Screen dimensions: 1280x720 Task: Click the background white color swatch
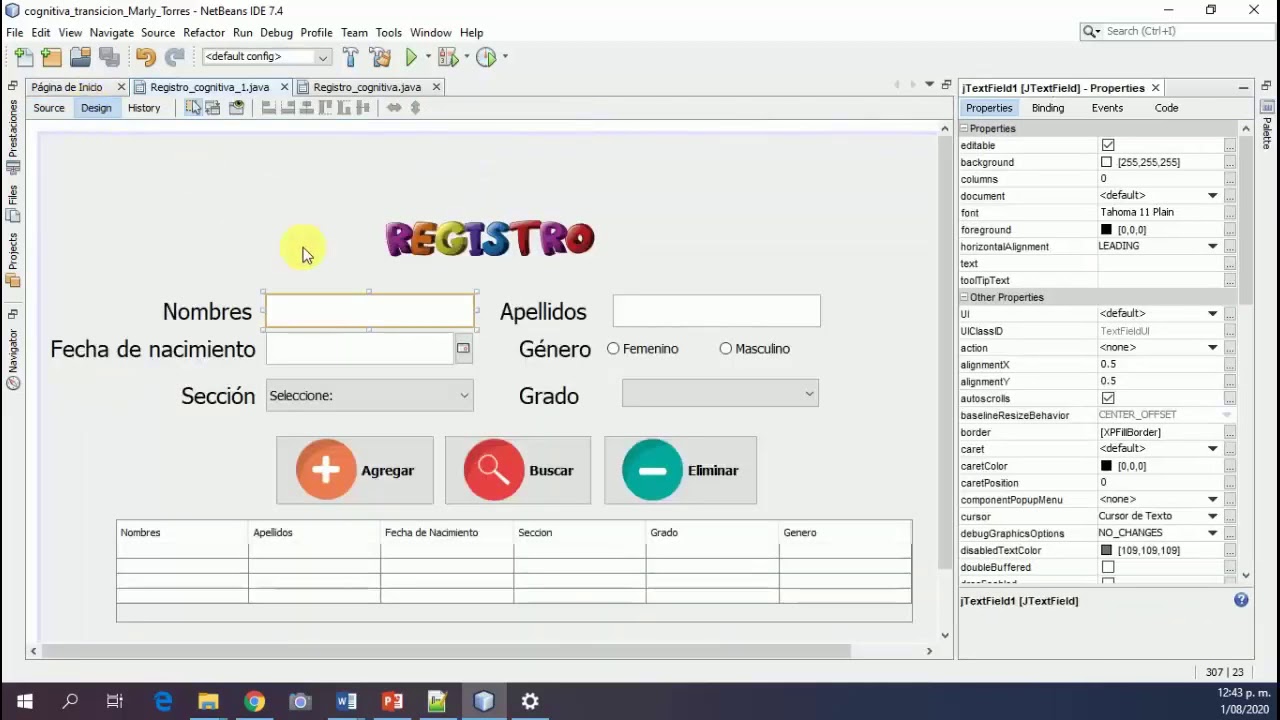[x=1106, y=162]
